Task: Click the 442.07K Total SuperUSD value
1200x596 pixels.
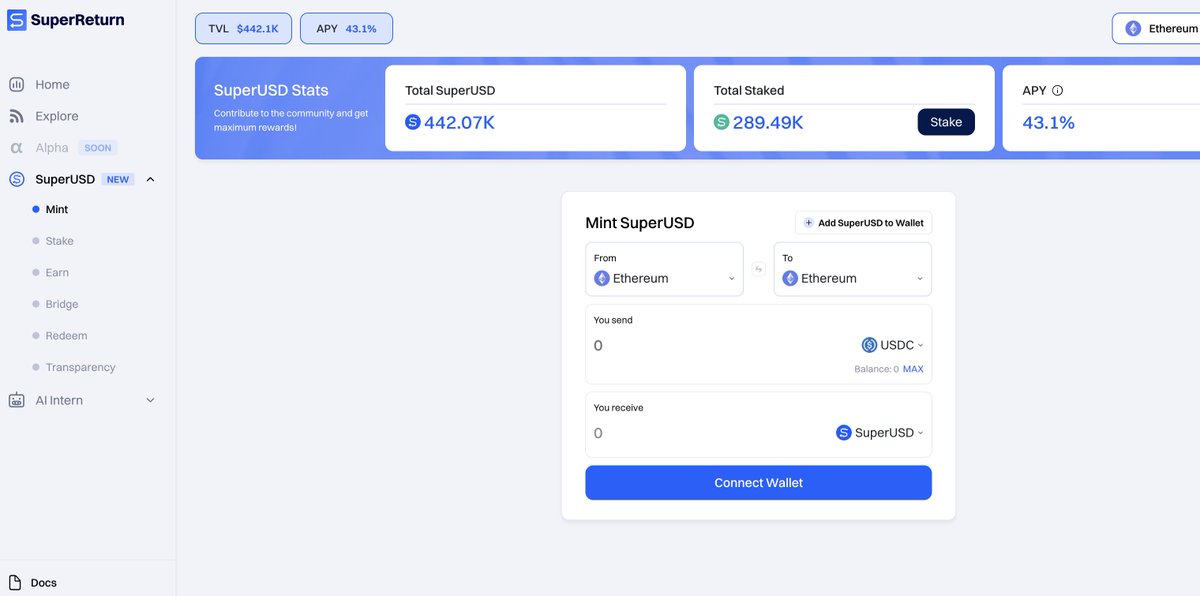Action: tap(459, 122)
